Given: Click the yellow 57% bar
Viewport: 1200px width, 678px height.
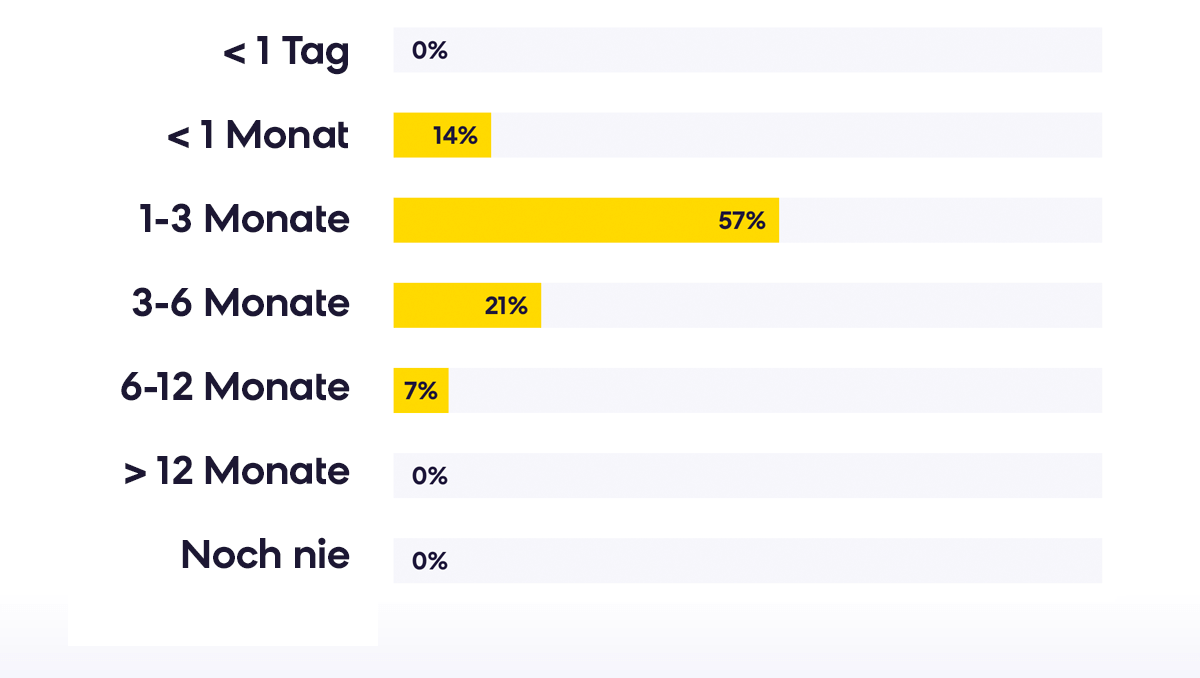Looking at the screenshot, I should click(586, 220).
